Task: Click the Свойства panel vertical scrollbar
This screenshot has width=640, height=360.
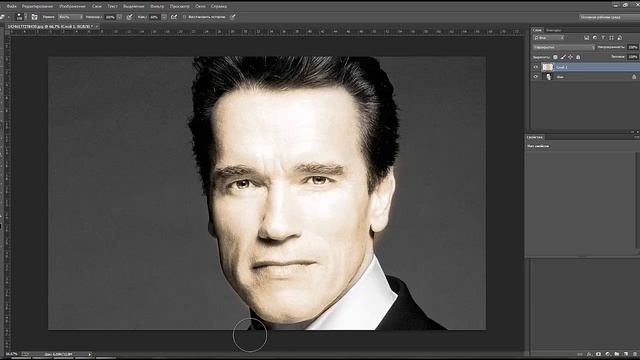Action: click(x=638, y=200)
